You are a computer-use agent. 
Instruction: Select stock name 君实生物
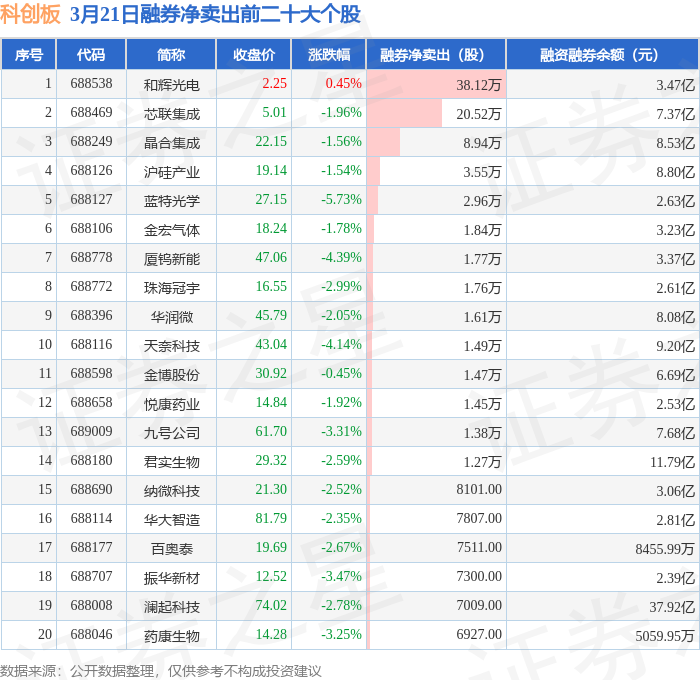(171, 462)
